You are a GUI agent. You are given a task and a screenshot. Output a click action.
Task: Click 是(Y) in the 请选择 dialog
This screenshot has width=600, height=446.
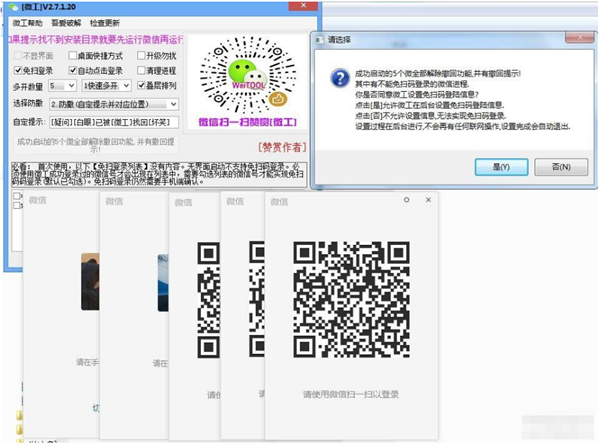[x=501, y=167]
